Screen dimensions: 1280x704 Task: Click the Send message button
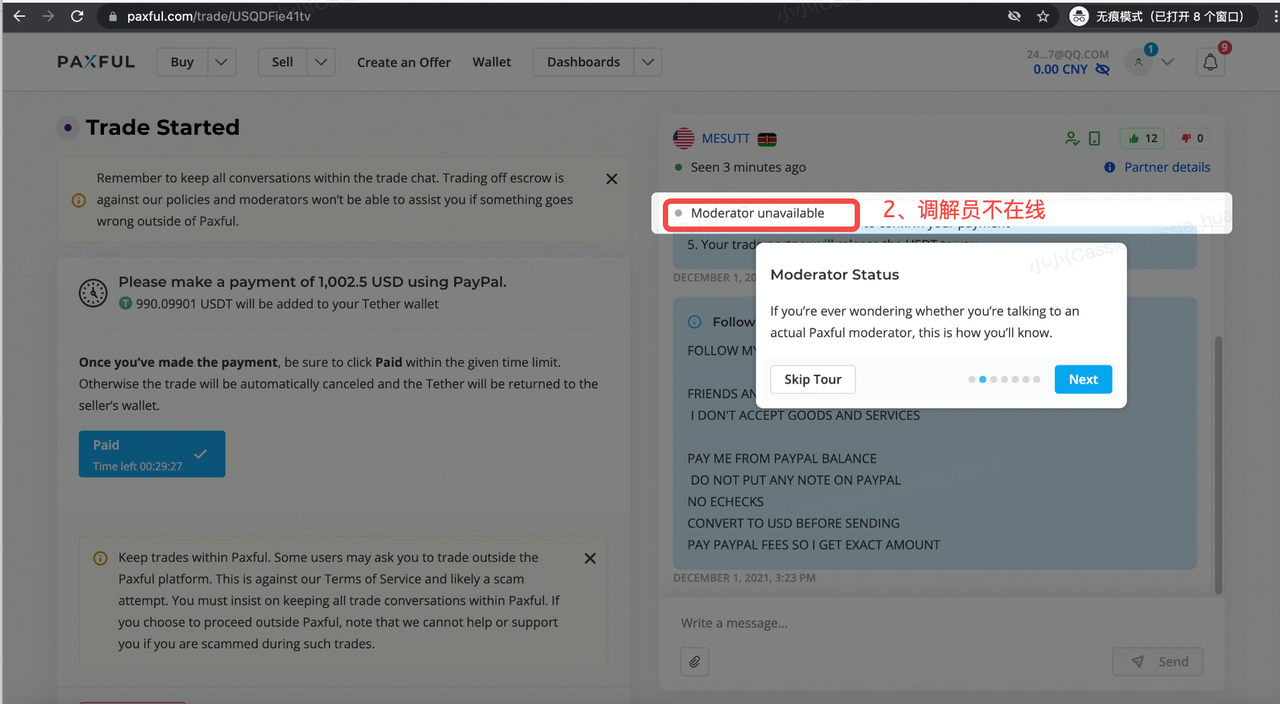point(1158,662)
